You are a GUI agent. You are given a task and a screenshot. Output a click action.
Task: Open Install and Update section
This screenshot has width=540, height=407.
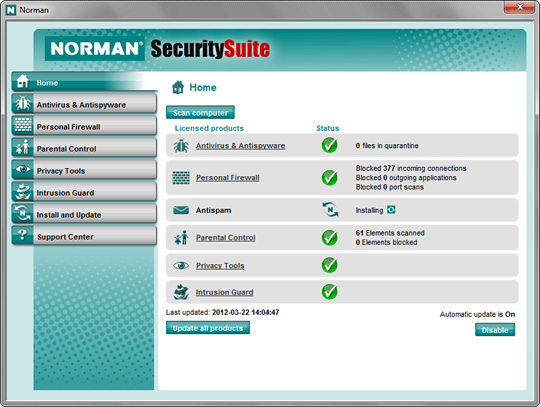[84, 214]
